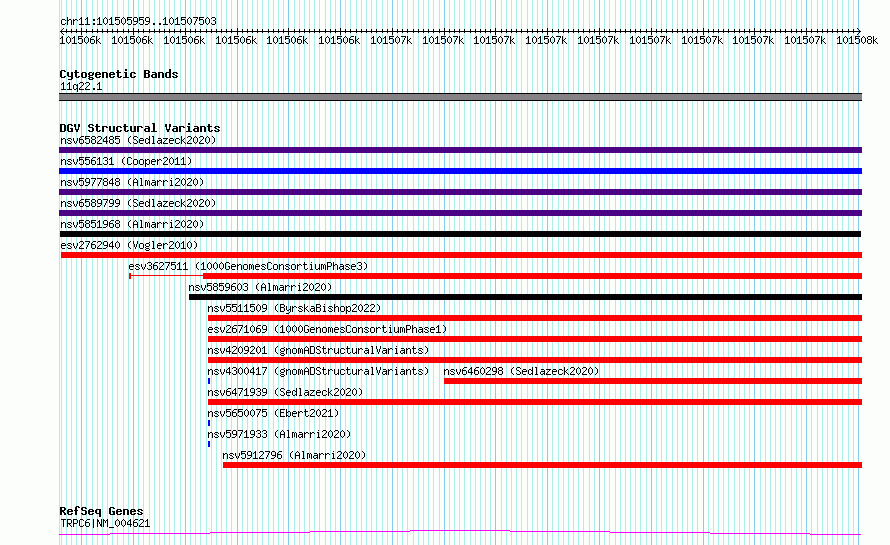The image size is (890, 545).
Task: Select the nsv5650075 (Ebert2021) label
Action: click(x=273, y=413)
